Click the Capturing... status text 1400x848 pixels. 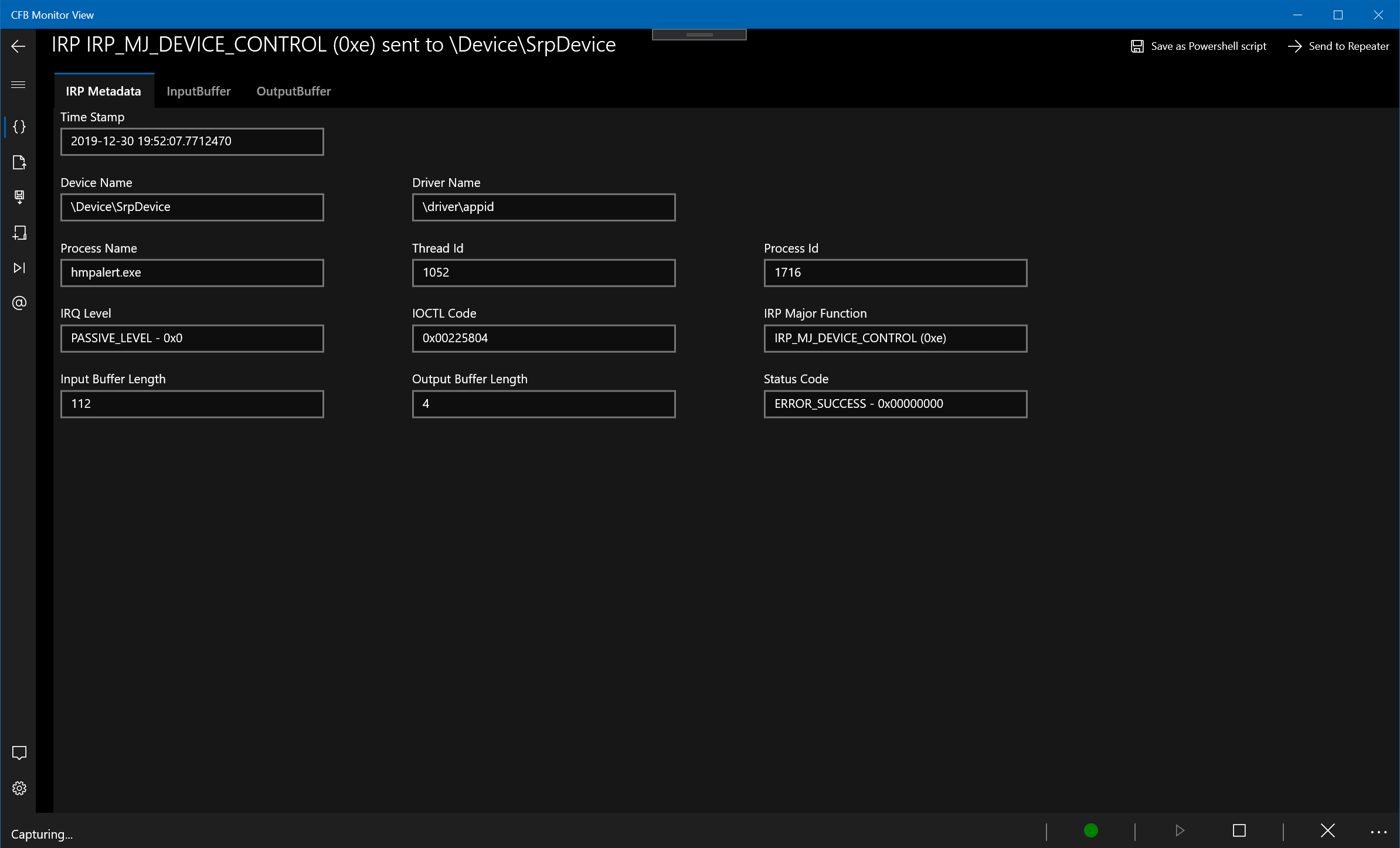pos(42,834)
